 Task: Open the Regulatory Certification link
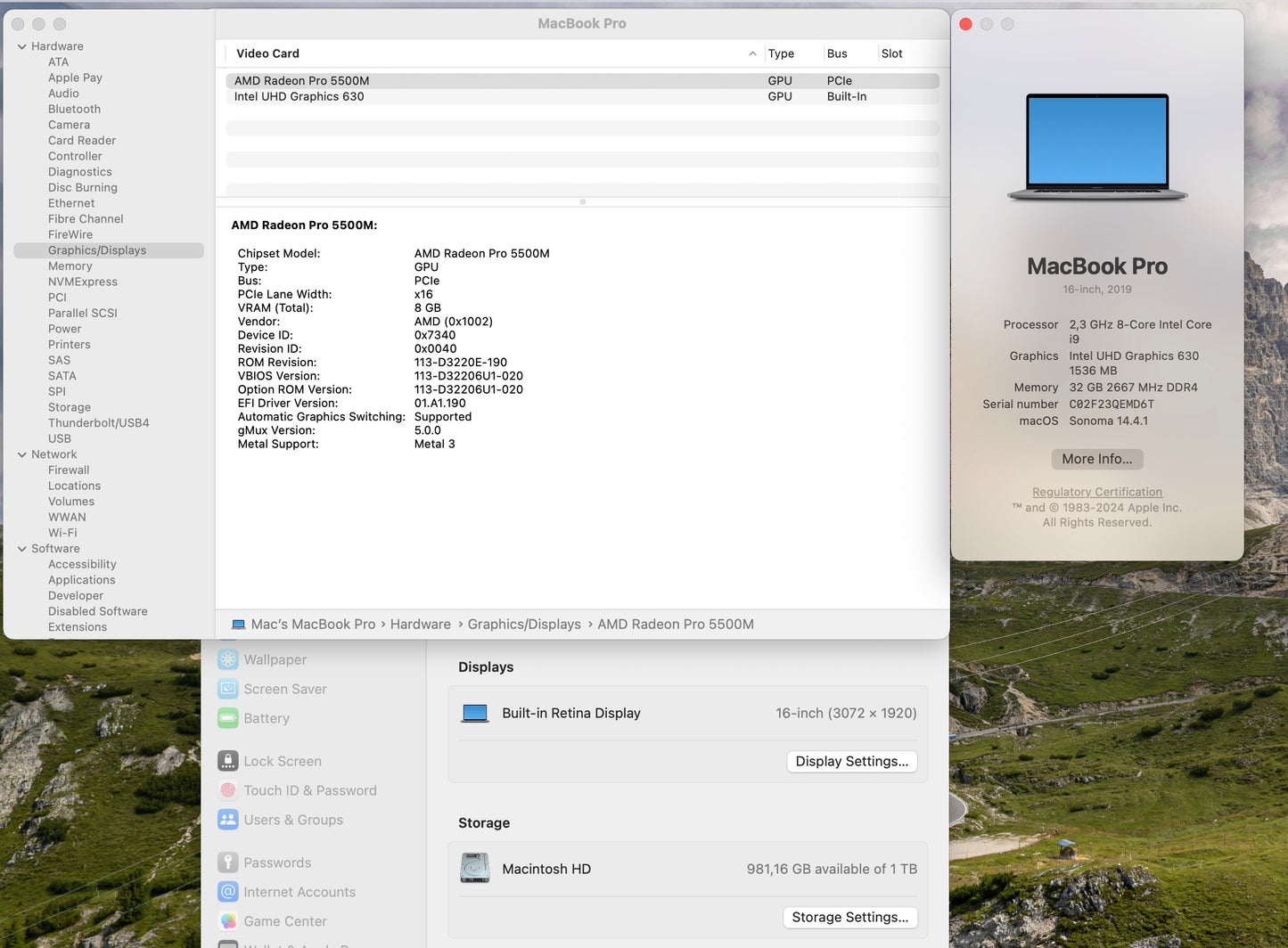(x=1096, y=491)
